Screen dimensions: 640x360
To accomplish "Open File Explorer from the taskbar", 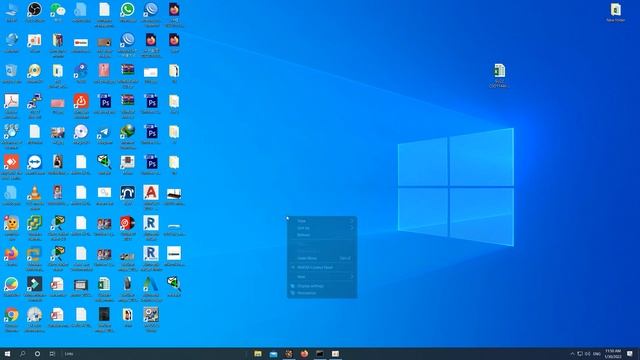I will tap(258, 353).
